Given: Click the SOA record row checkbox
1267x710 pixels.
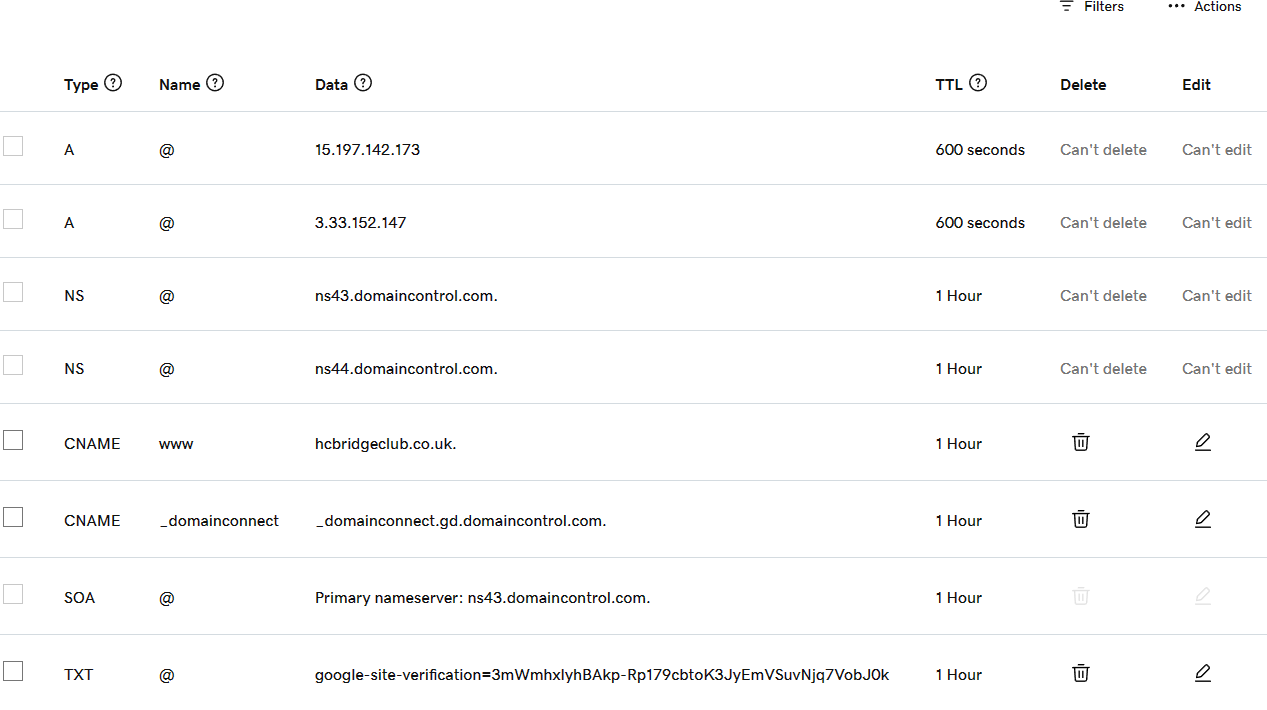Looking at the screenshot, I should click(13, 594).
